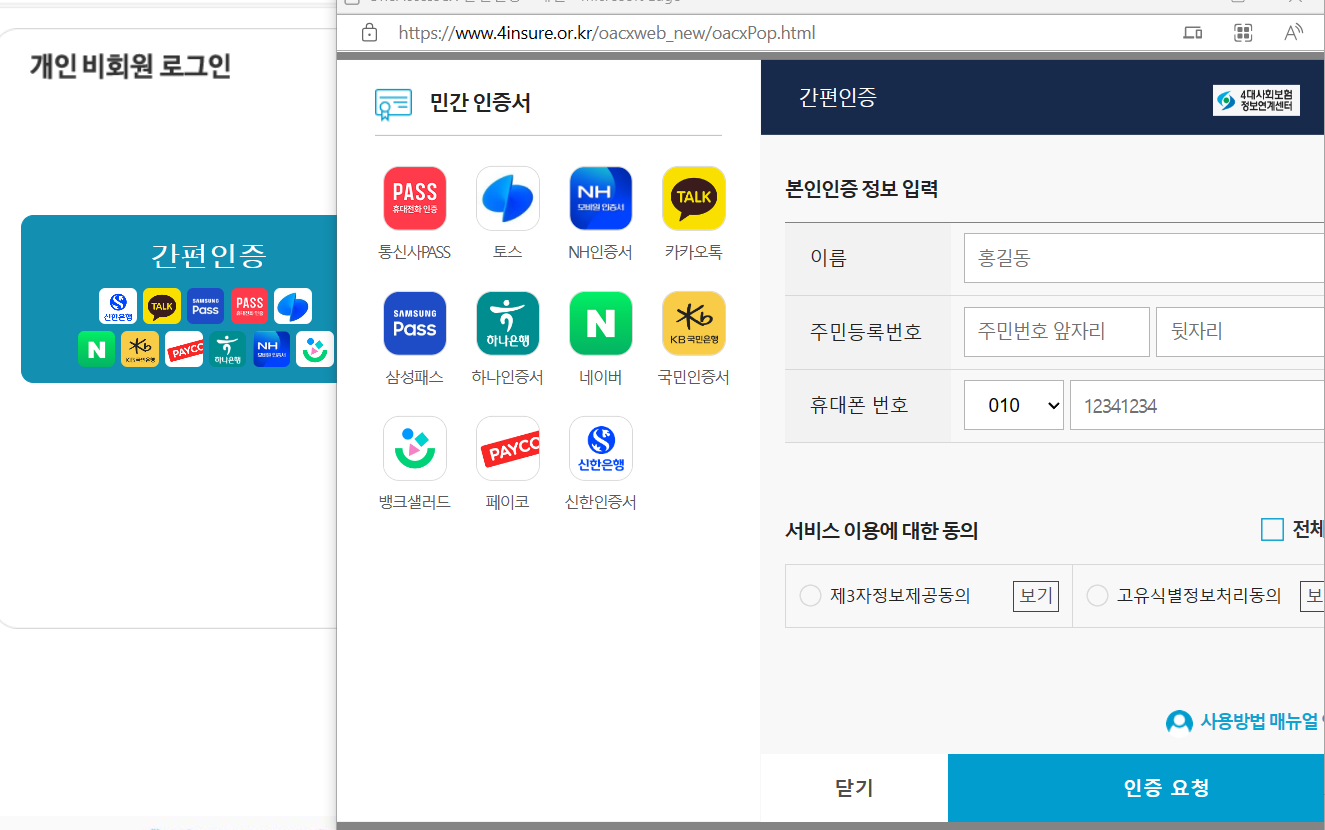The image size is (1325, 830).
Task: Pick the 카카오톡 certificate icon
Action: pos(694,198)
